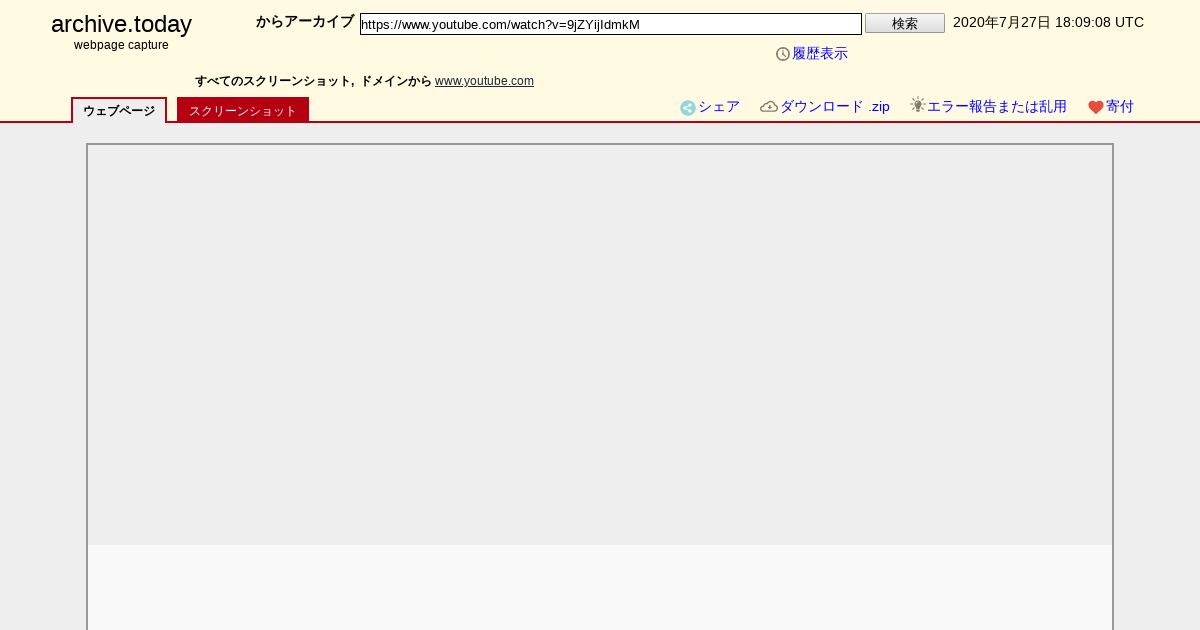
Task: Click ダウンロード .zip link
Action: 835,107
